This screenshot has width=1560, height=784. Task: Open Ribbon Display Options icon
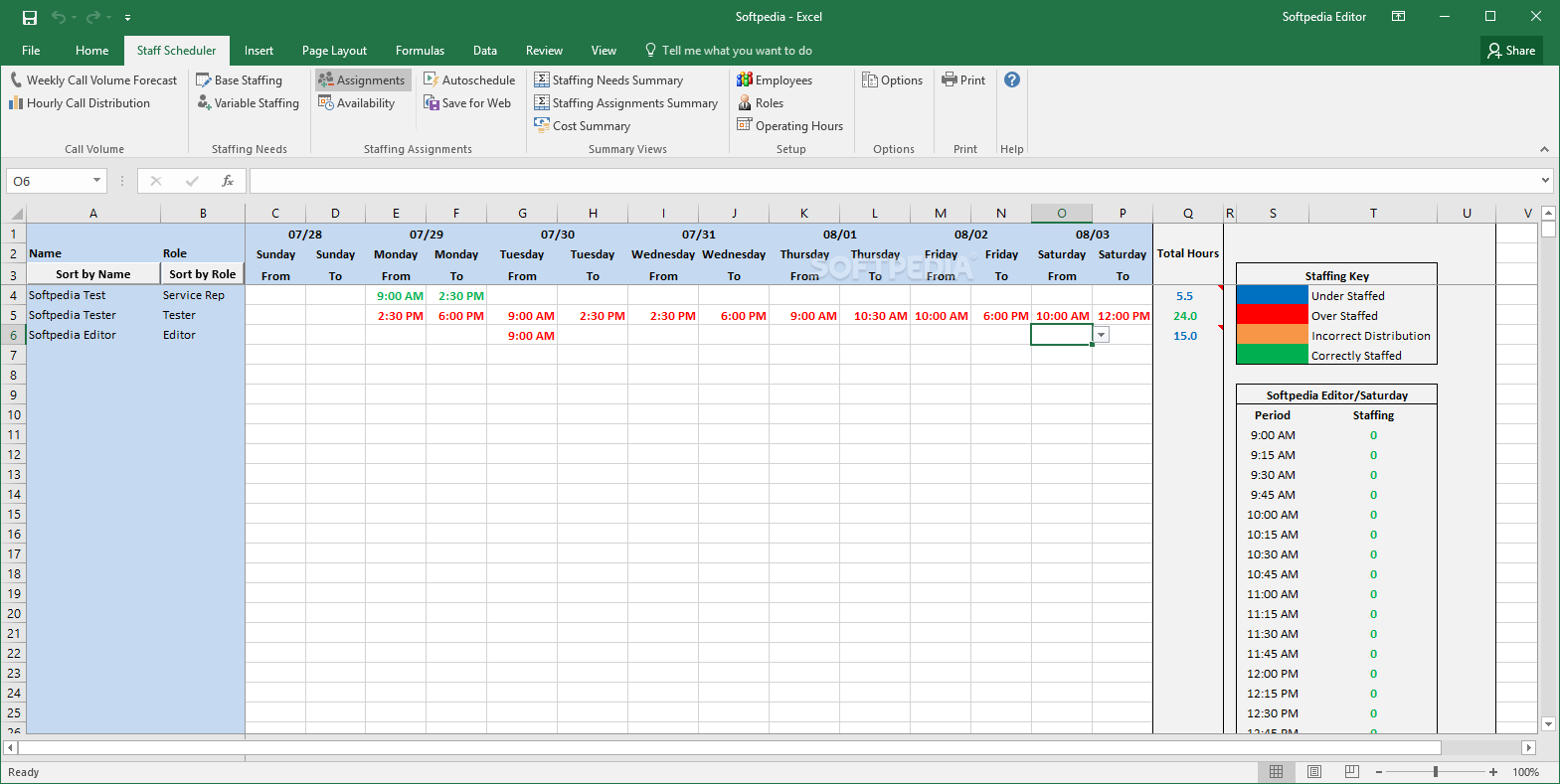pyautogui.click(x=1398, y=17)
